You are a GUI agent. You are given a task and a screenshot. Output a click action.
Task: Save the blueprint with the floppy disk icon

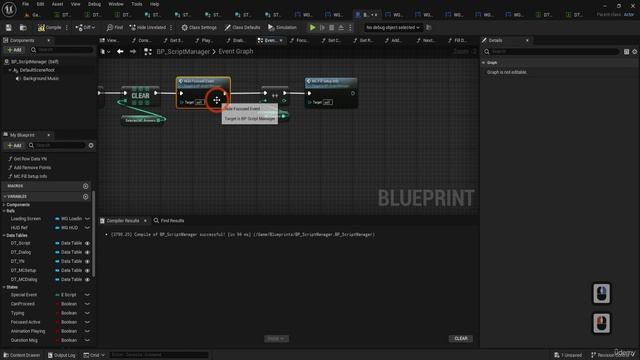tap(9, 28)
